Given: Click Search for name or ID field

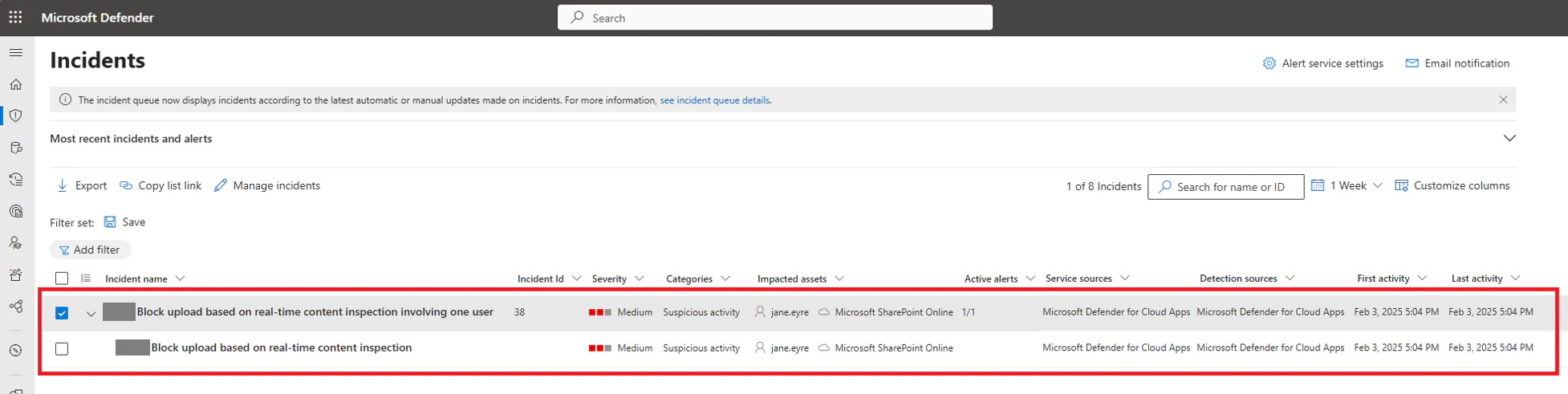Looking at the screenshot, I should coord(1225,186).
